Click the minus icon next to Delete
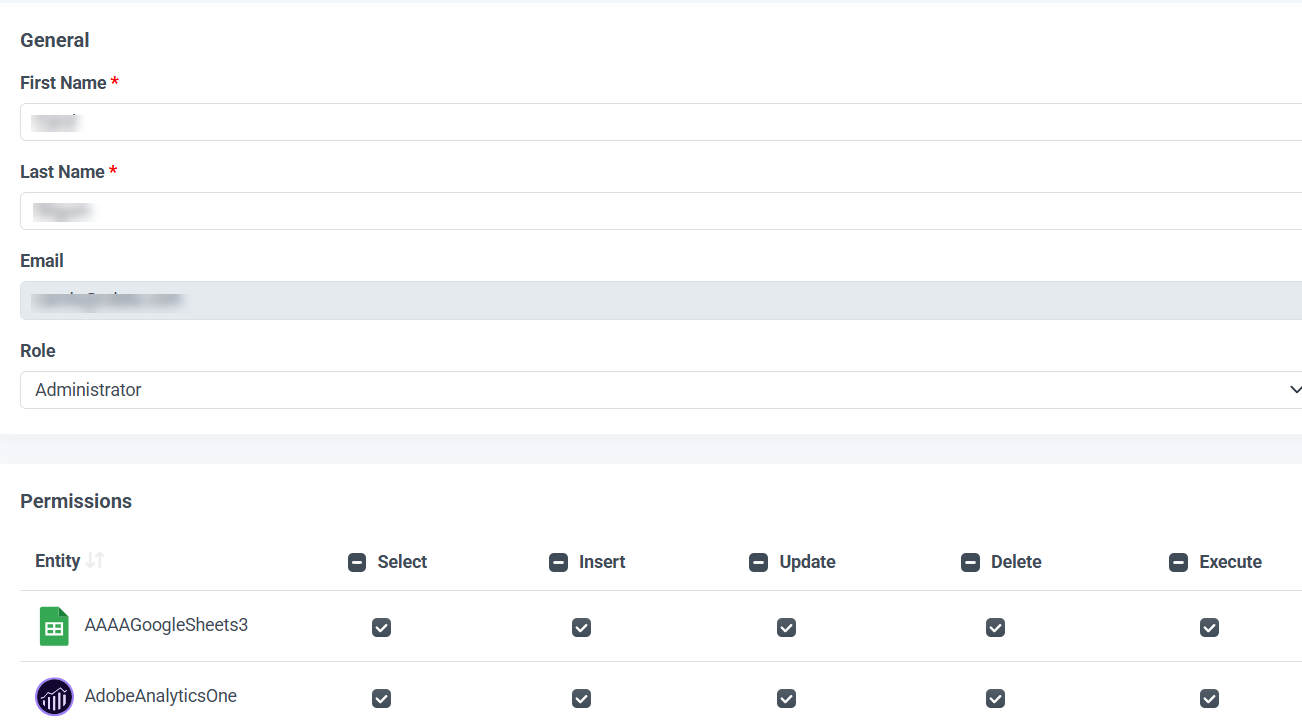The width and height of the screenshot is (1302, 723). click(970, 562)
